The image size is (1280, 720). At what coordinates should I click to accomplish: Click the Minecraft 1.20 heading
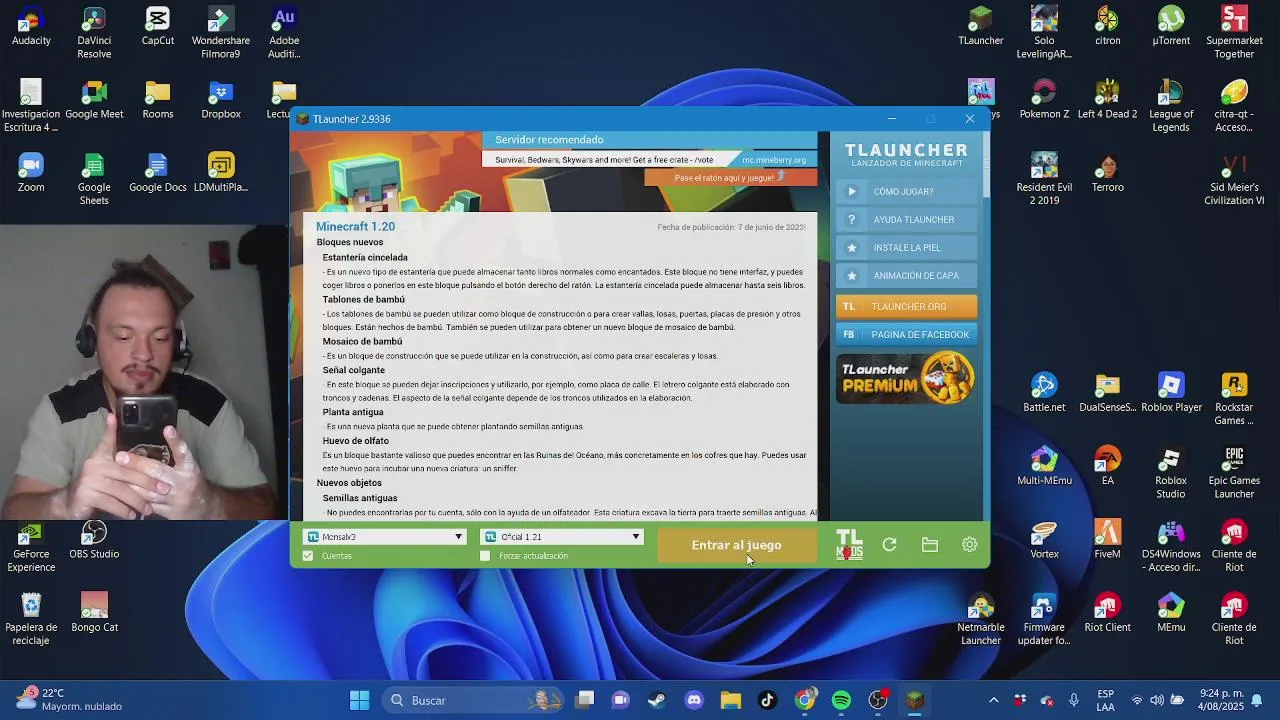click(355, 227)
